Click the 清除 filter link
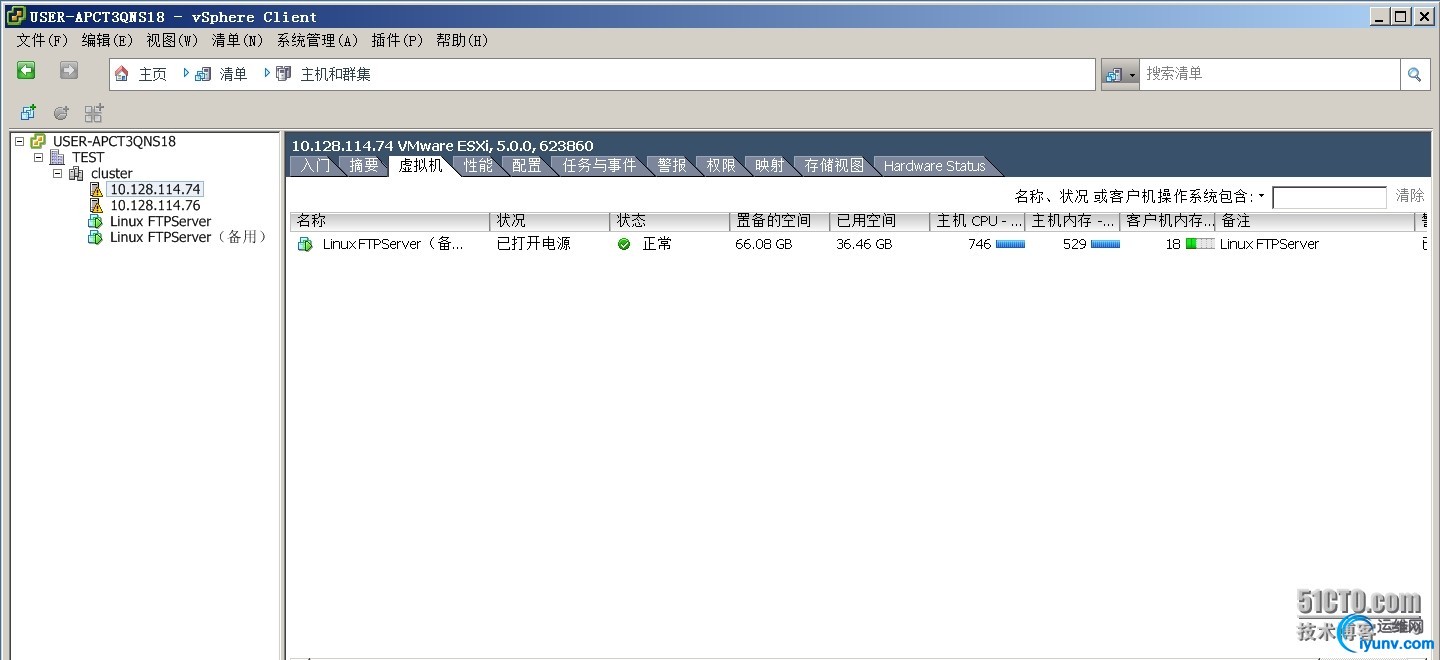Viewport: 1440px width, 660px height. [x=1410, y=196]
